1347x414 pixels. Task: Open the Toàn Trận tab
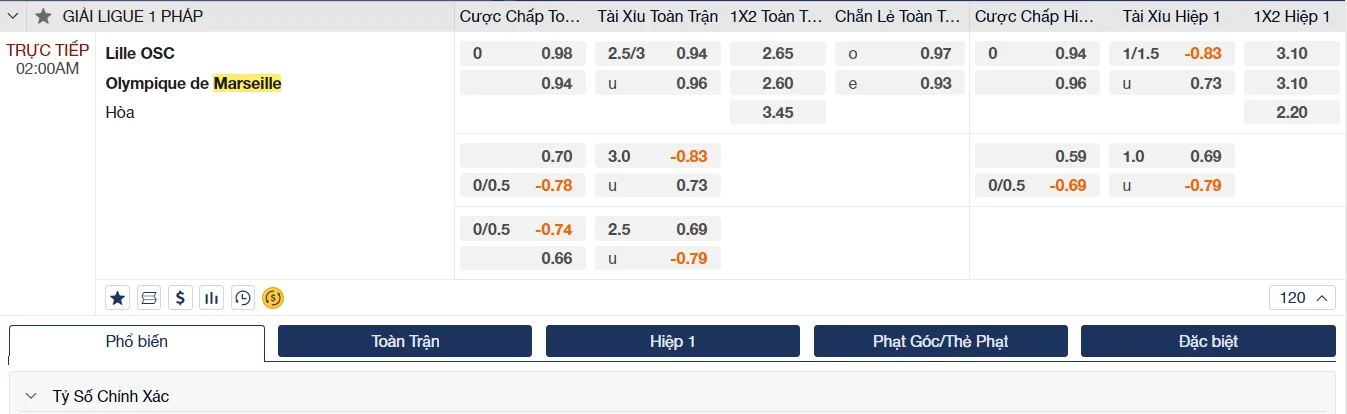pos(405,342)
